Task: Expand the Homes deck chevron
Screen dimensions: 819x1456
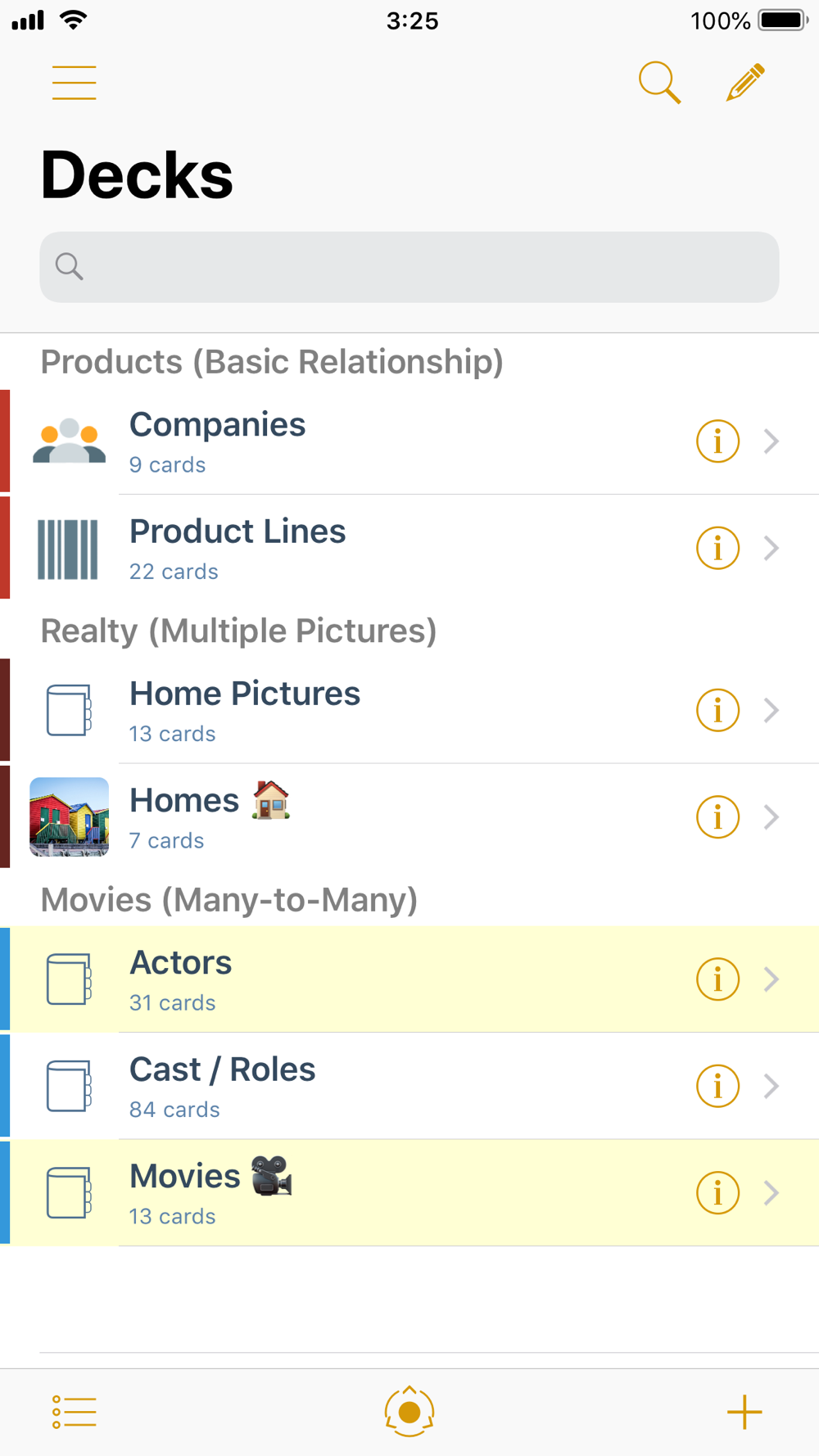Action: (771, 817)
